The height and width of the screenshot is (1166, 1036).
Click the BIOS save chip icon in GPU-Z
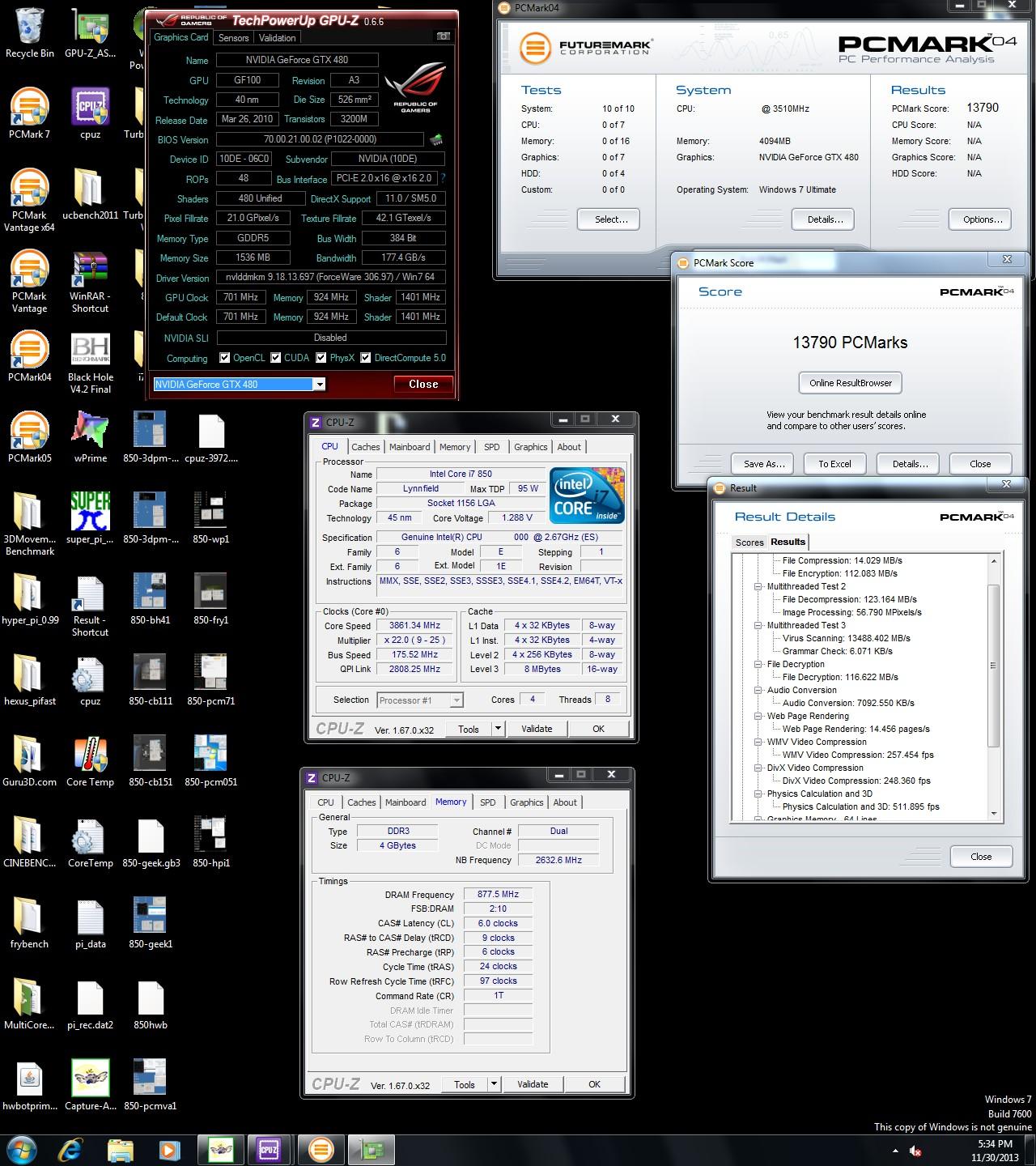[x=436, y=139]
